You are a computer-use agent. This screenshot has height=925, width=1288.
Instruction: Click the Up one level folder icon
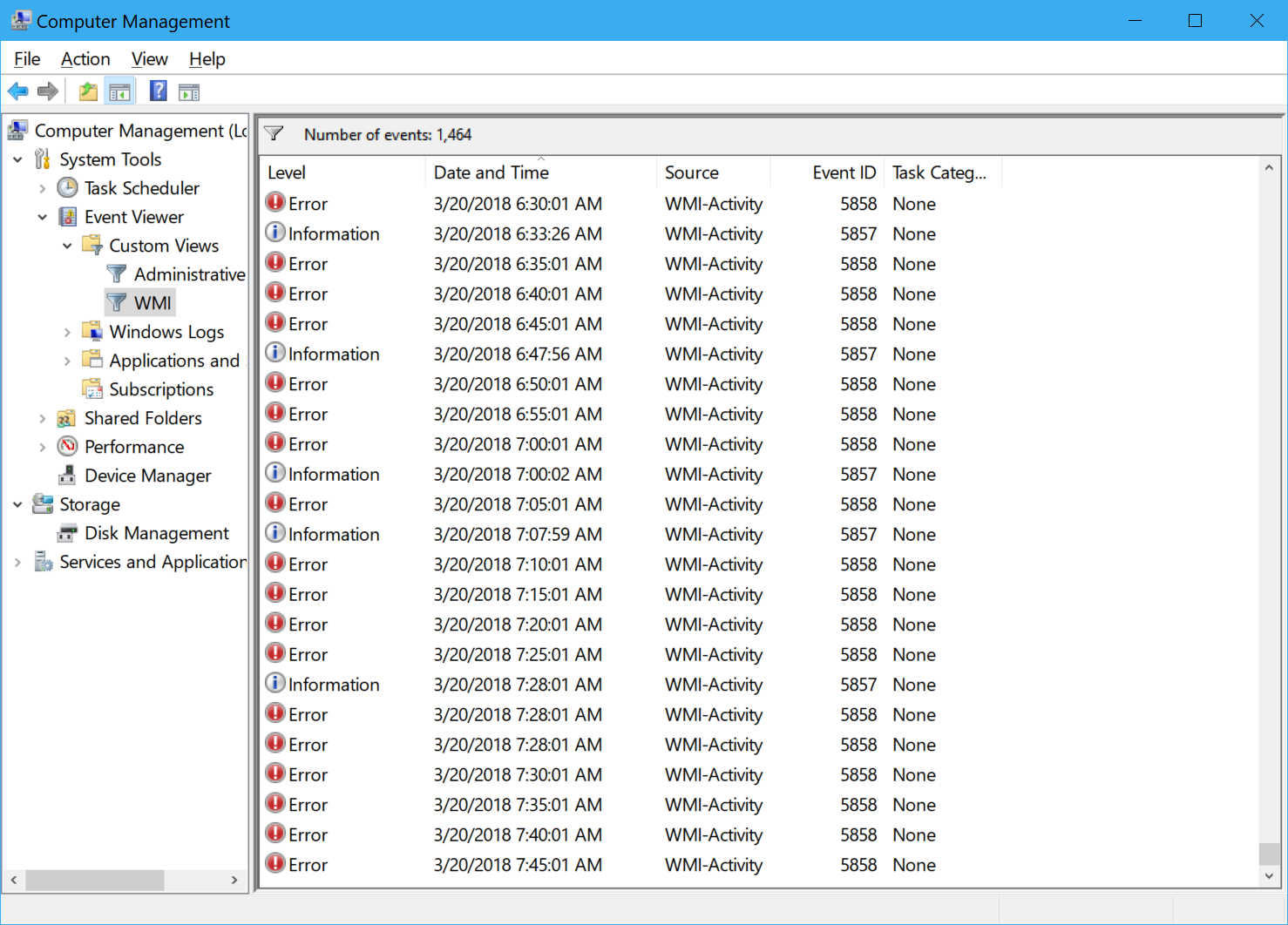click(88, 91)
